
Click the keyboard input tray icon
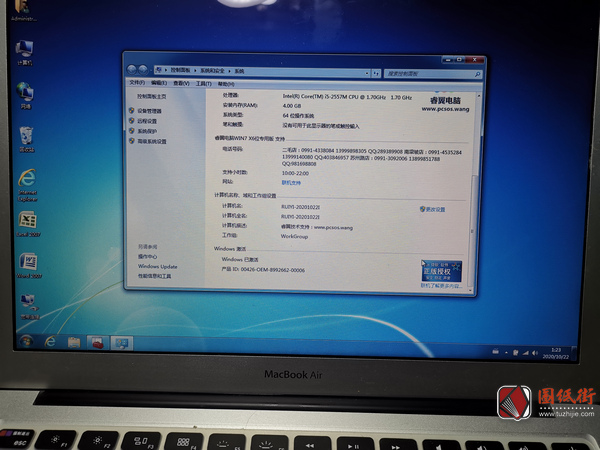pyautogui.click(x=496, y=351)
